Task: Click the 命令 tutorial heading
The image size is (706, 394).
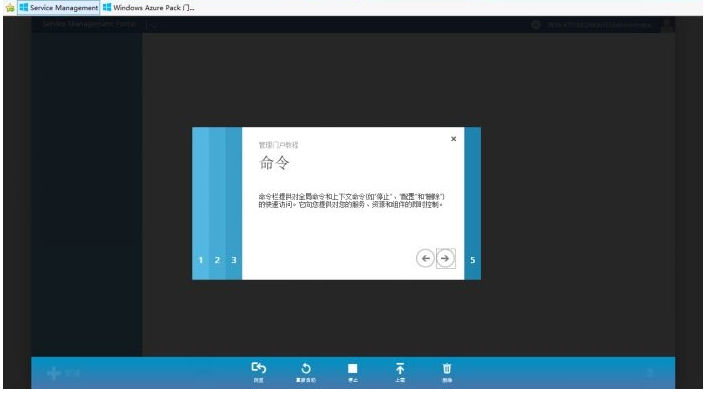Action: tap(274, 163)
